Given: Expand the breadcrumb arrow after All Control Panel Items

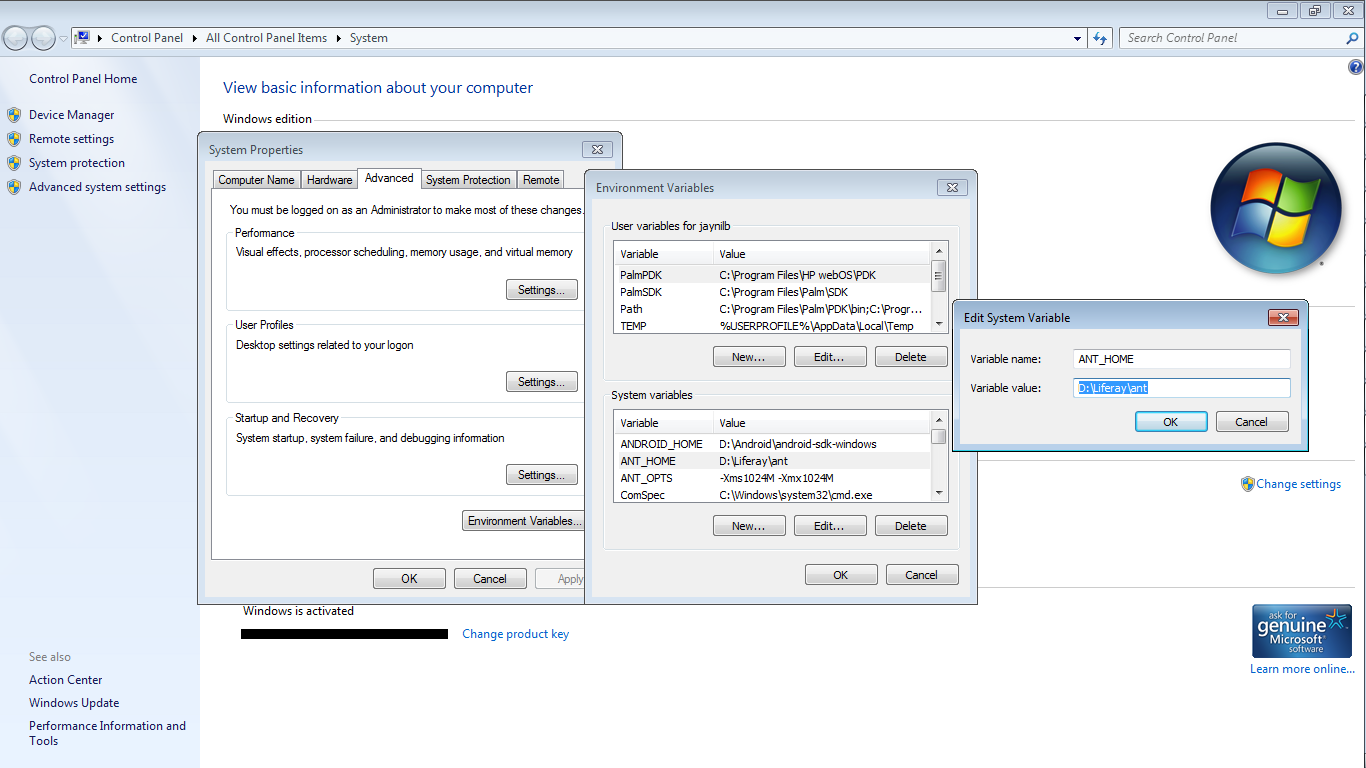Looking at the screenshot, I should pos(339,38).
